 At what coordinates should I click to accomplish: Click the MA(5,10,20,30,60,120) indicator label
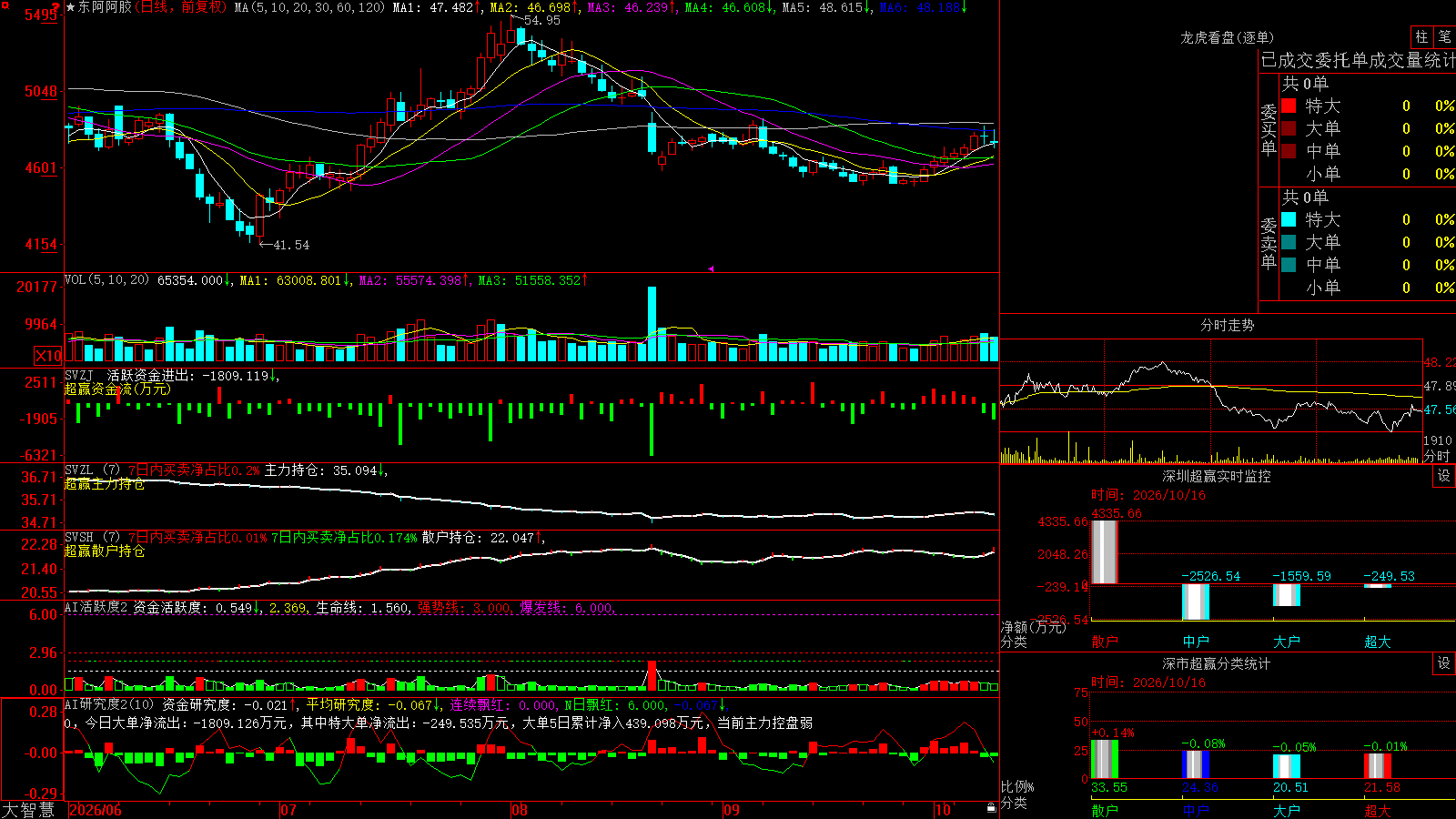pyautogui.click(x=309, y=7)
